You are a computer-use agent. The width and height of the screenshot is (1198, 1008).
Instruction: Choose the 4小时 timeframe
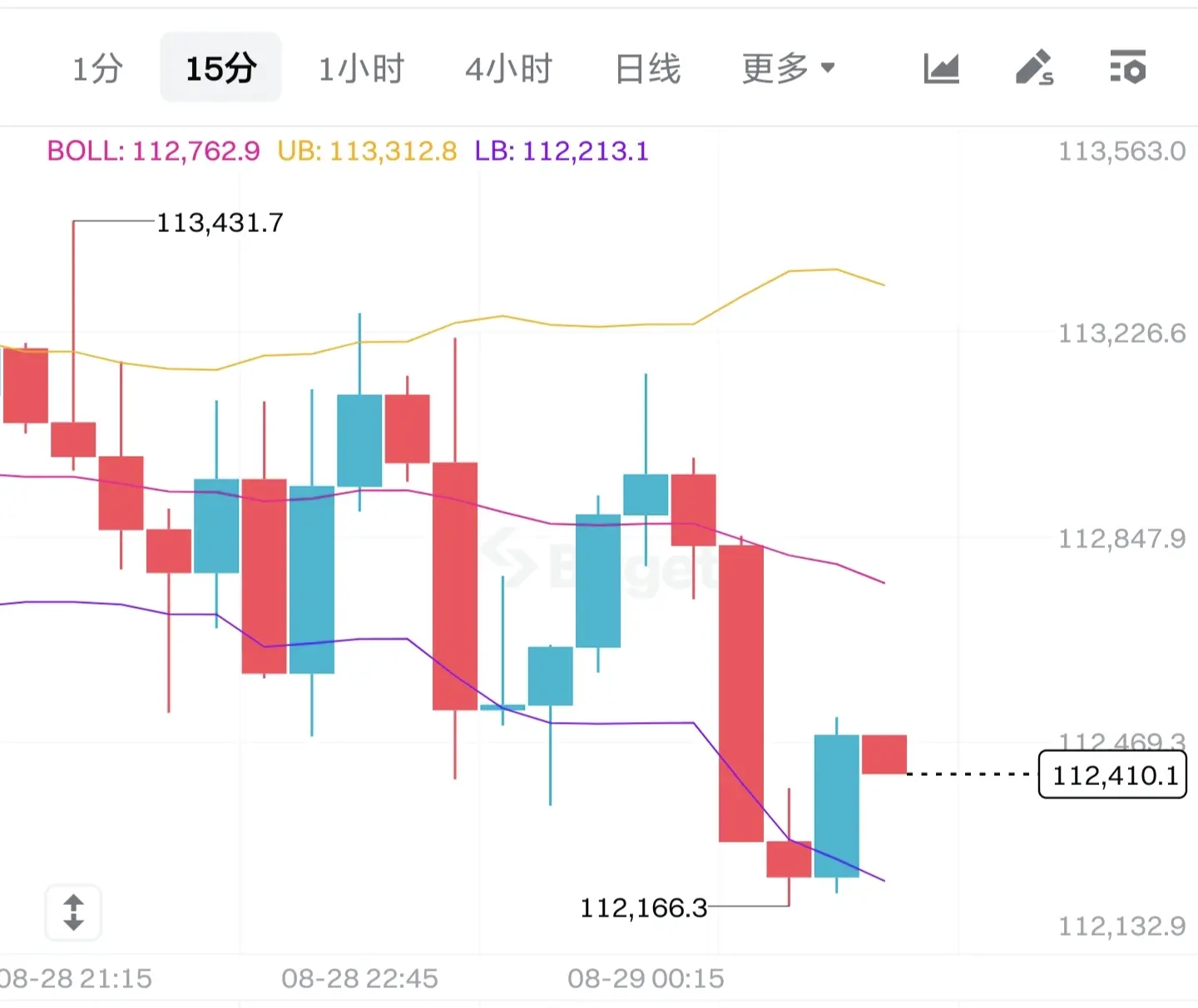pos(508,68)
